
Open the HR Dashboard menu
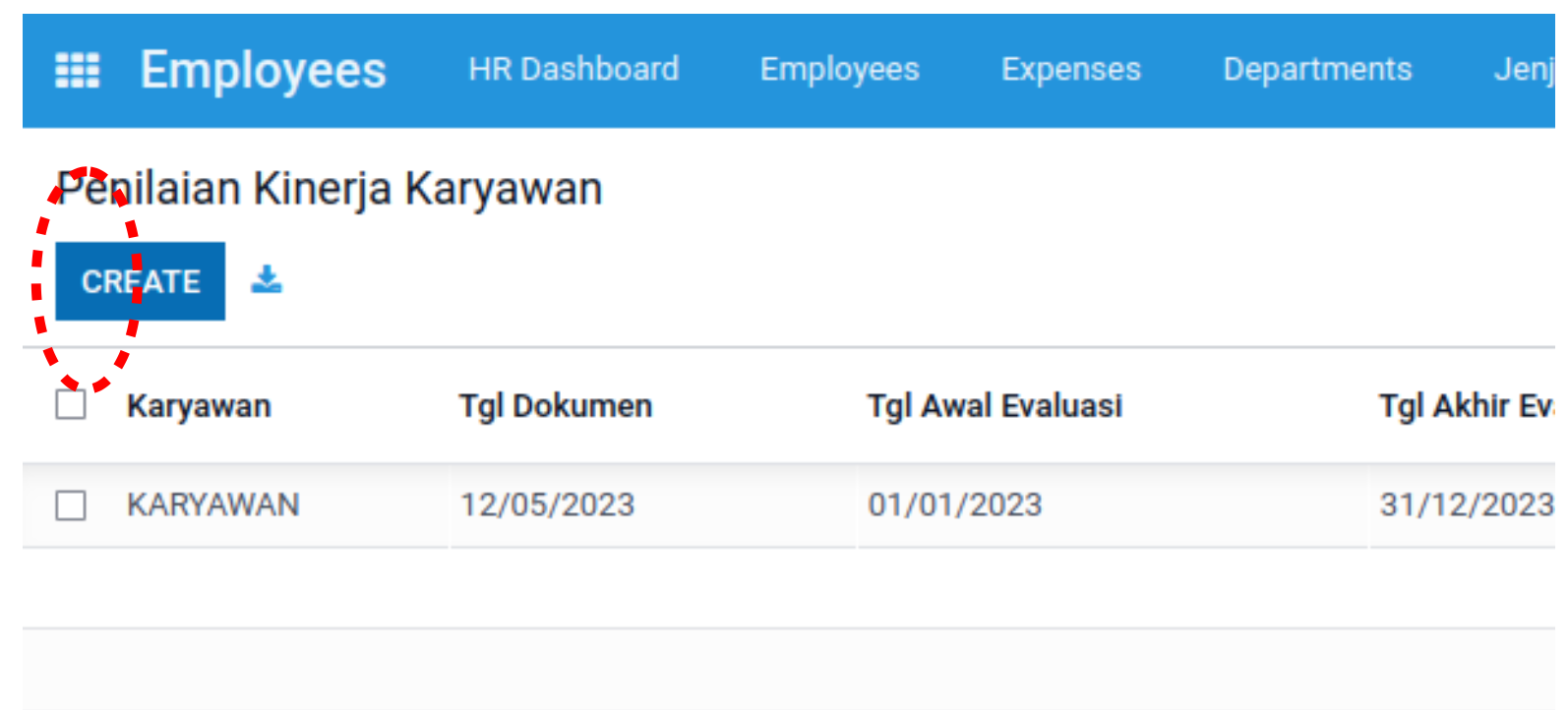coord(573,69)
